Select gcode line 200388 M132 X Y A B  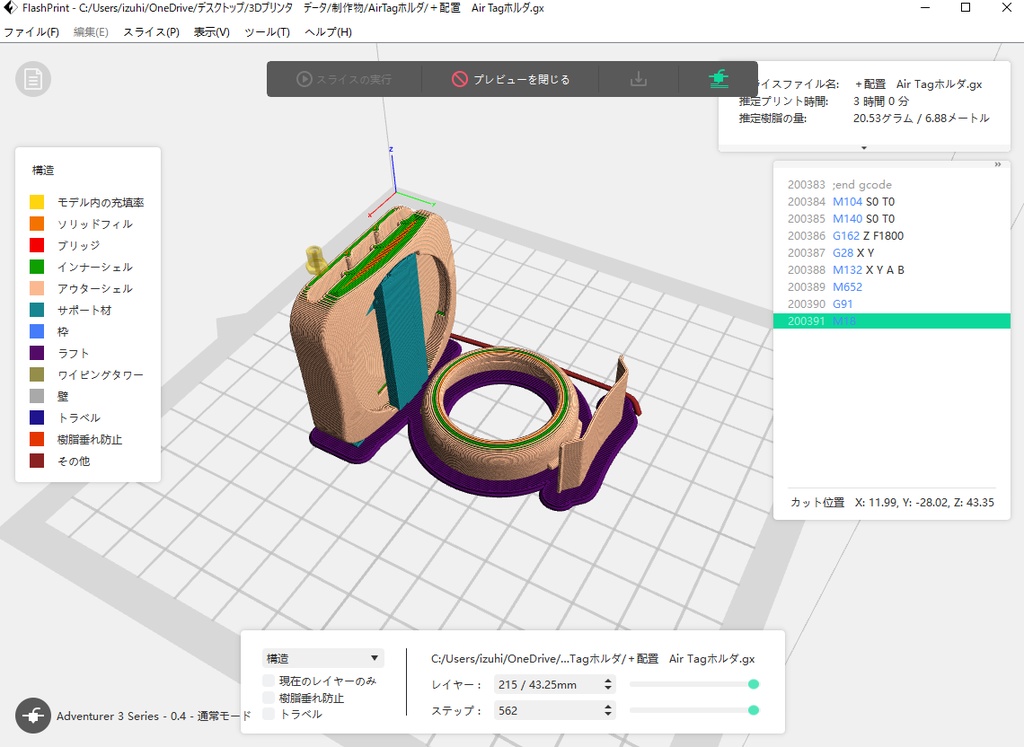(891, 270)
